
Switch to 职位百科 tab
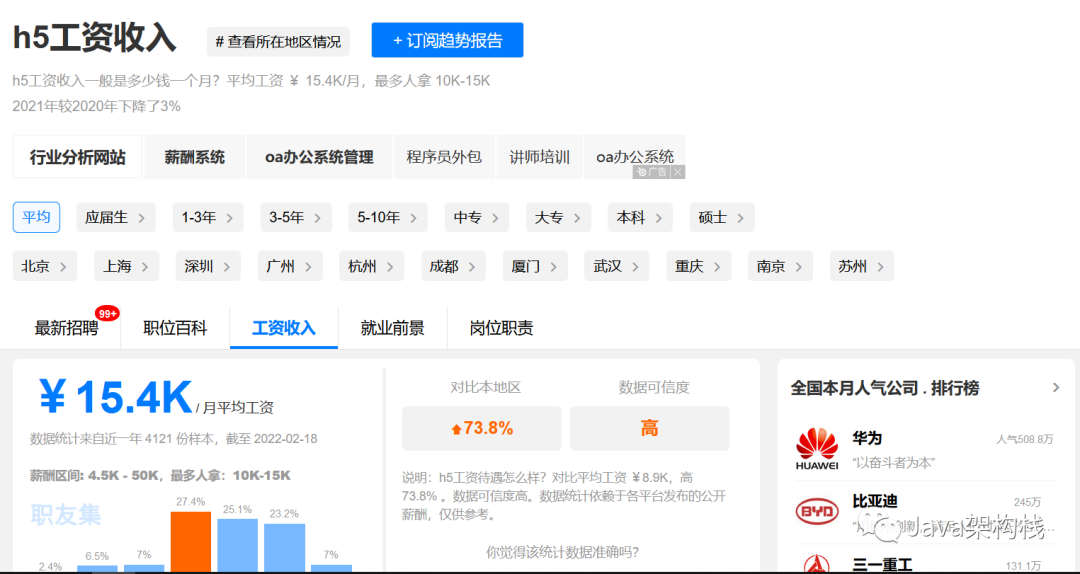[175, 328]
